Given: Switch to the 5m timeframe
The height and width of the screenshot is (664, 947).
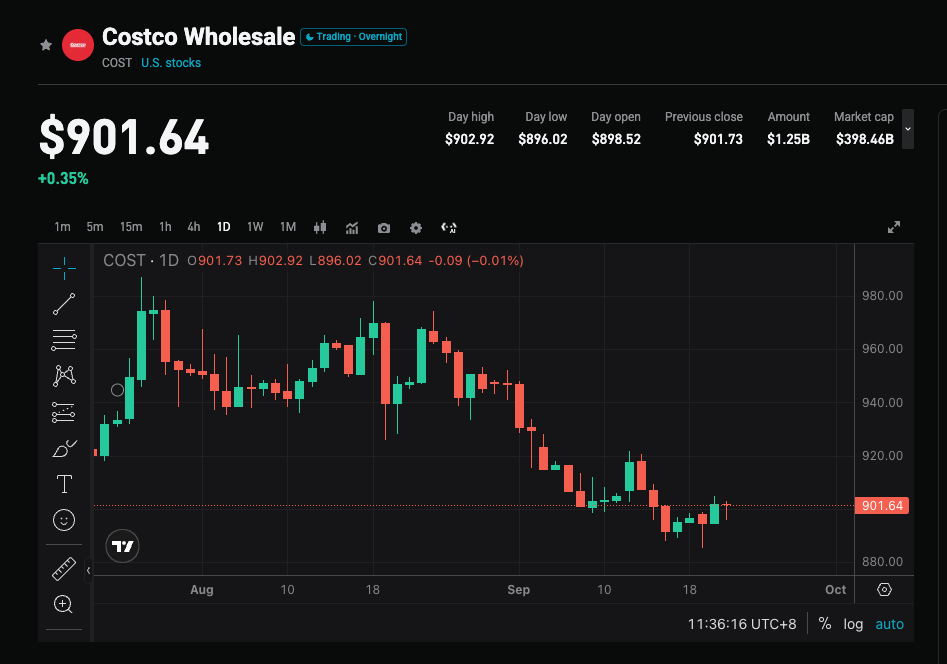Looking at the screenshot, I should pos(95,227).
